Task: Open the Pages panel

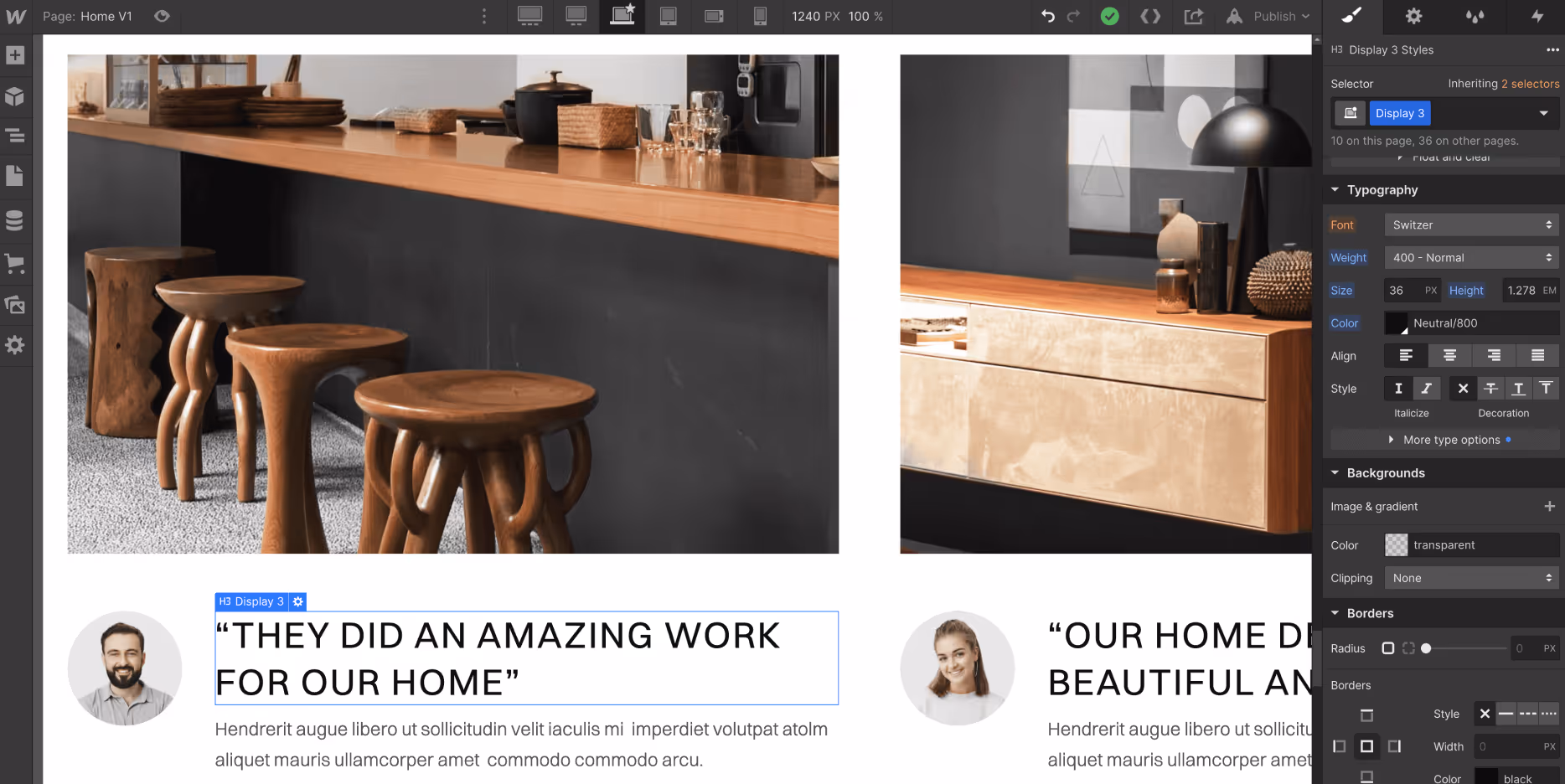Action: click(x=15, y=175)
